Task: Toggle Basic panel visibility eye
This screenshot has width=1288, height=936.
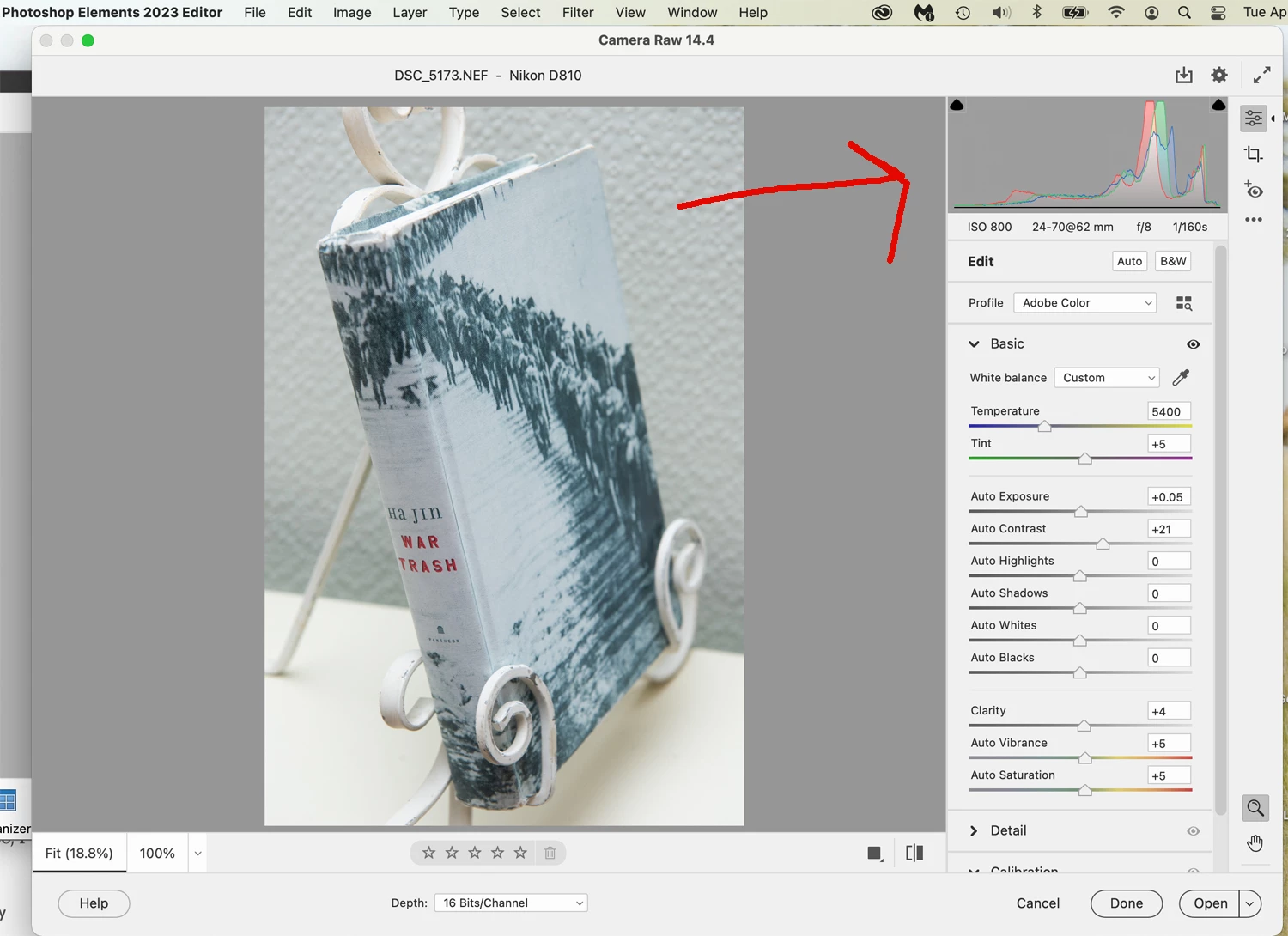Action: point(1194,344)
